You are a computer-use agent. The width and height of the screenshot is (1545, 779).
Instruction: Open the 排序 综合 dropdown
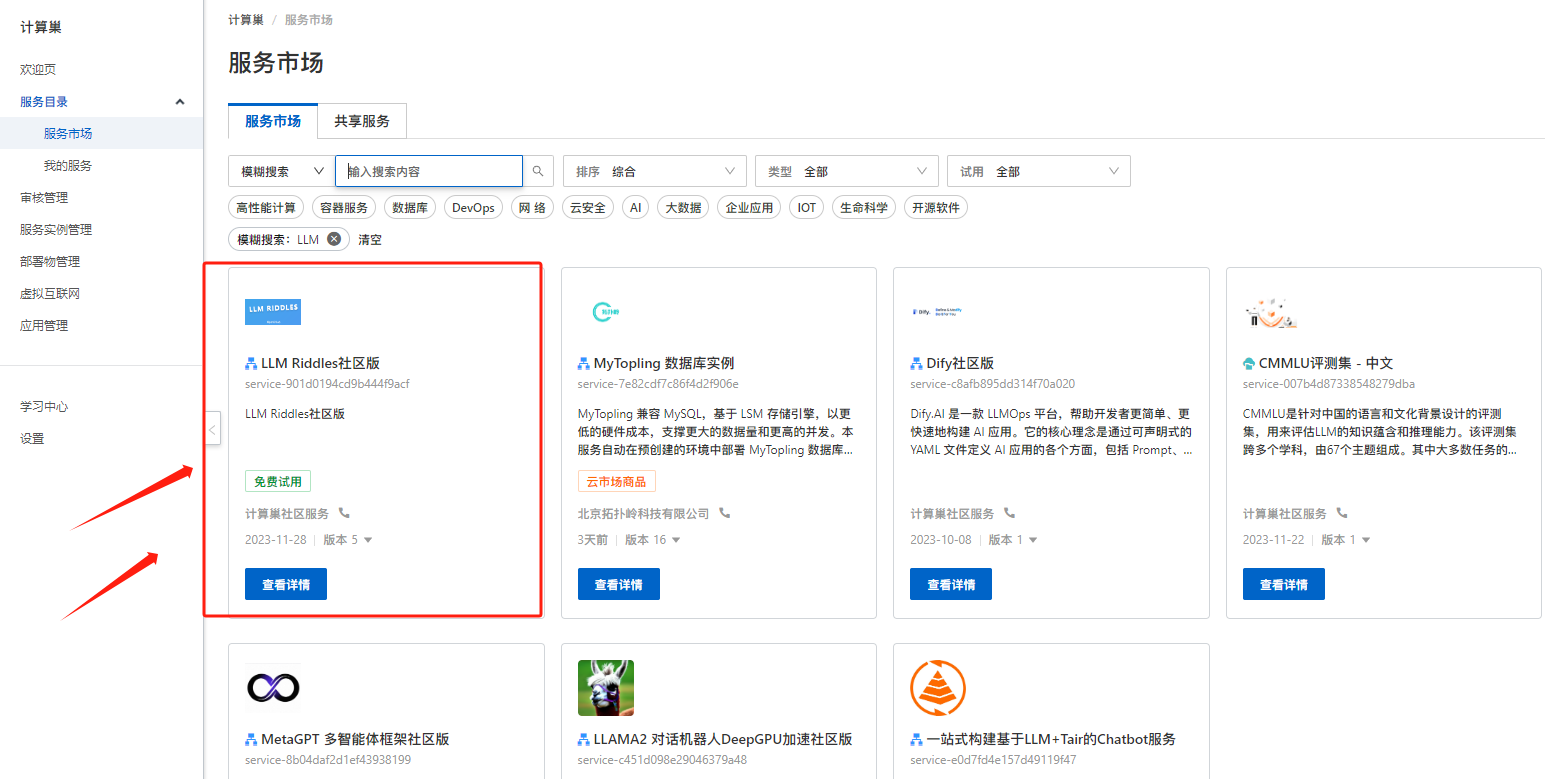(x=655, y=171)
